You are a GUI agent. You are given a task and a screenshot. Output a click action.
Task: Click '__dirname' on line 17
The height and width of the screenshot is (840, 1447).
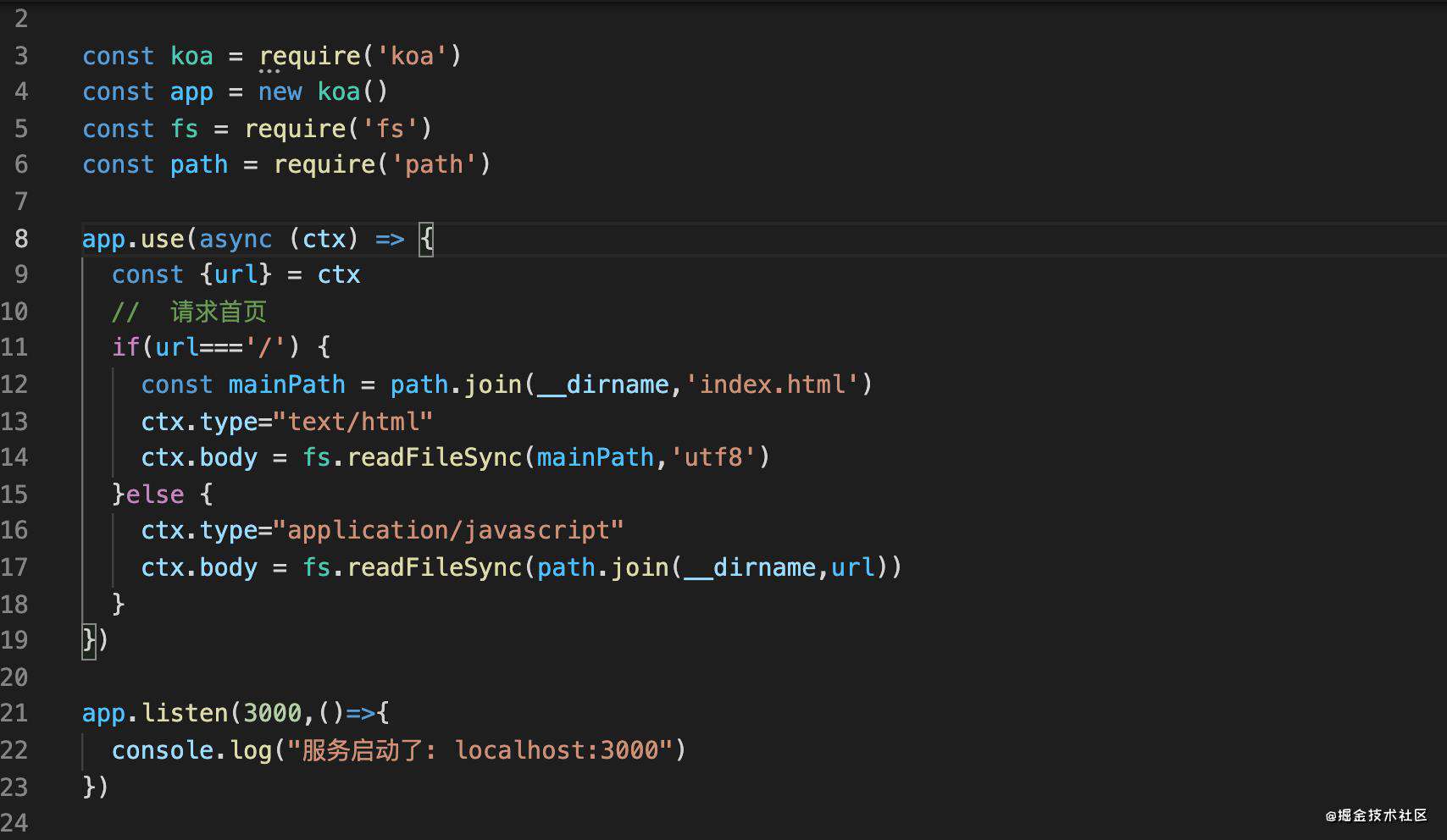pos(750,567)
